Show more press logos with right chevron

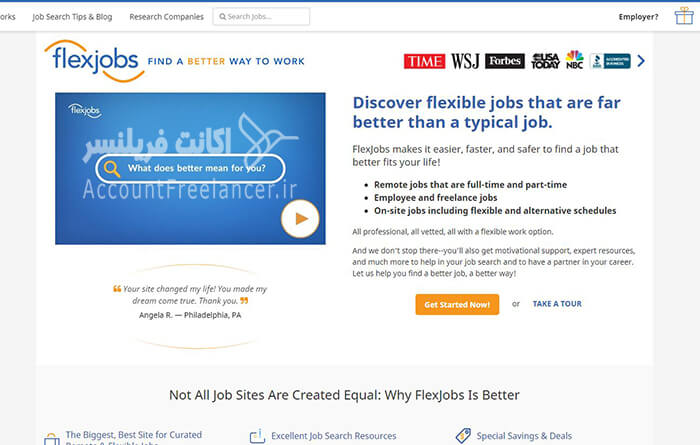coord(641,61)
